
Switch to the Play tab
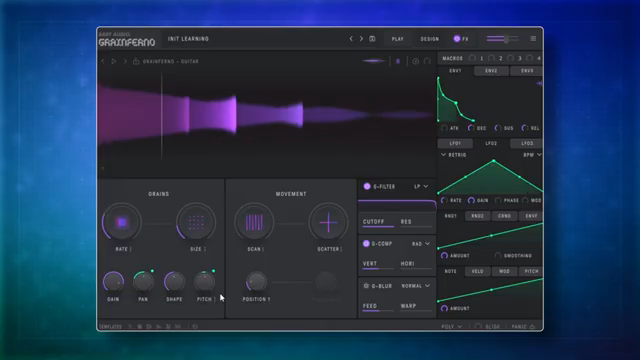click(398, 39)
